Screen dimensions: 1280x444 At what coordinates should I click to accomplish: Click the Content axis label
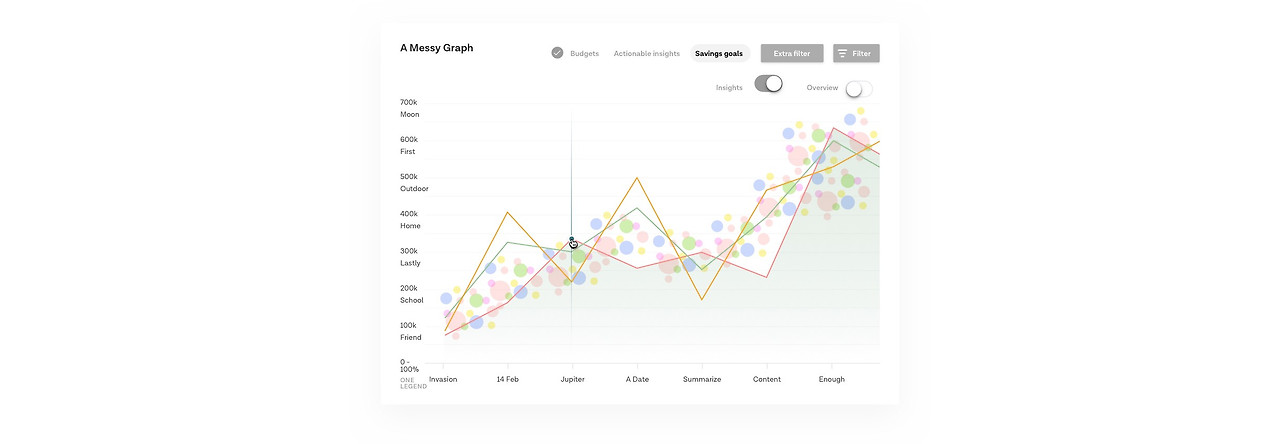(x=767, y=380)
